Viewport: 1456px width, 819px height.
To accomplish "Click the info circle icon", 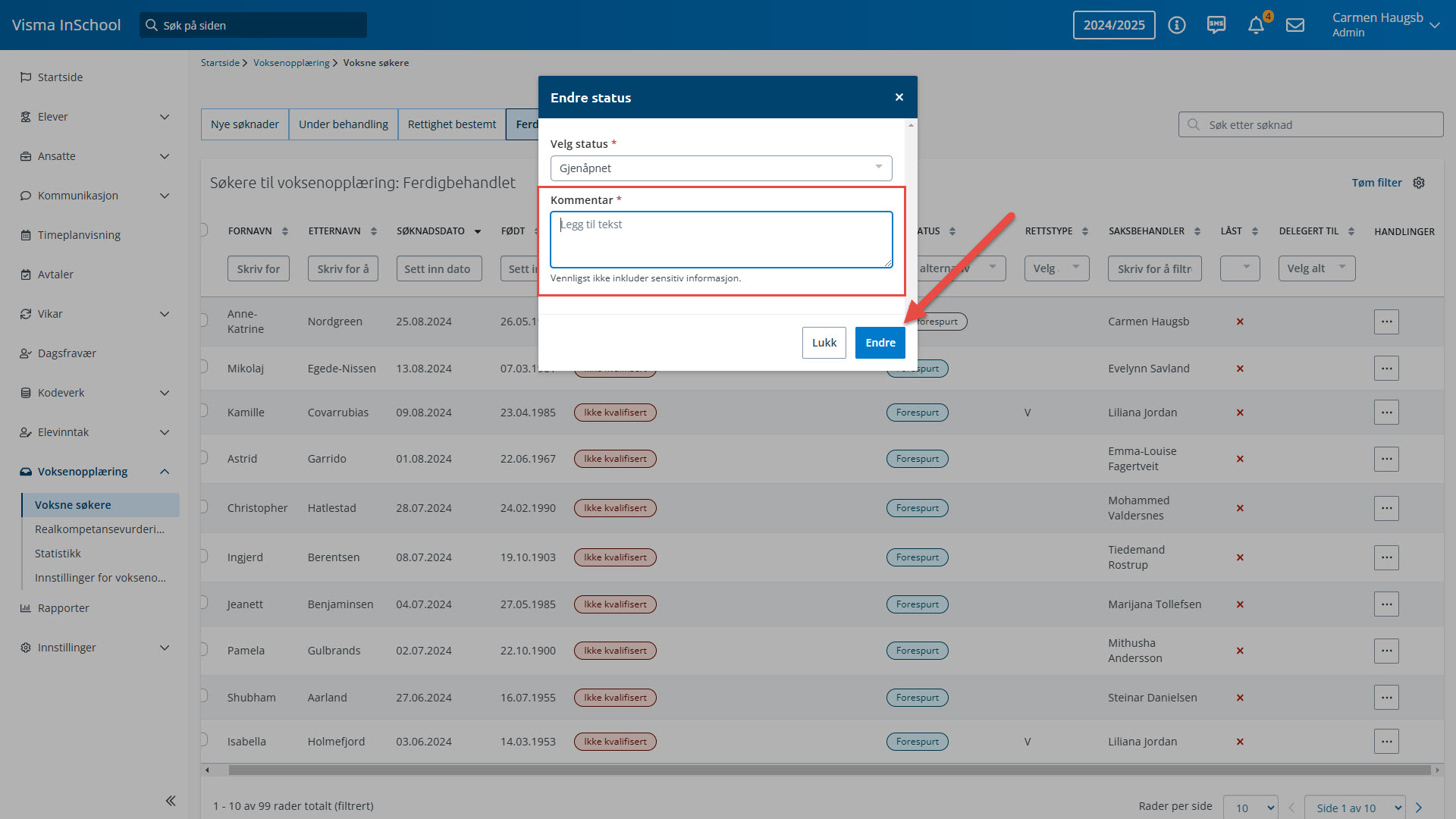I will [1177, 25].
